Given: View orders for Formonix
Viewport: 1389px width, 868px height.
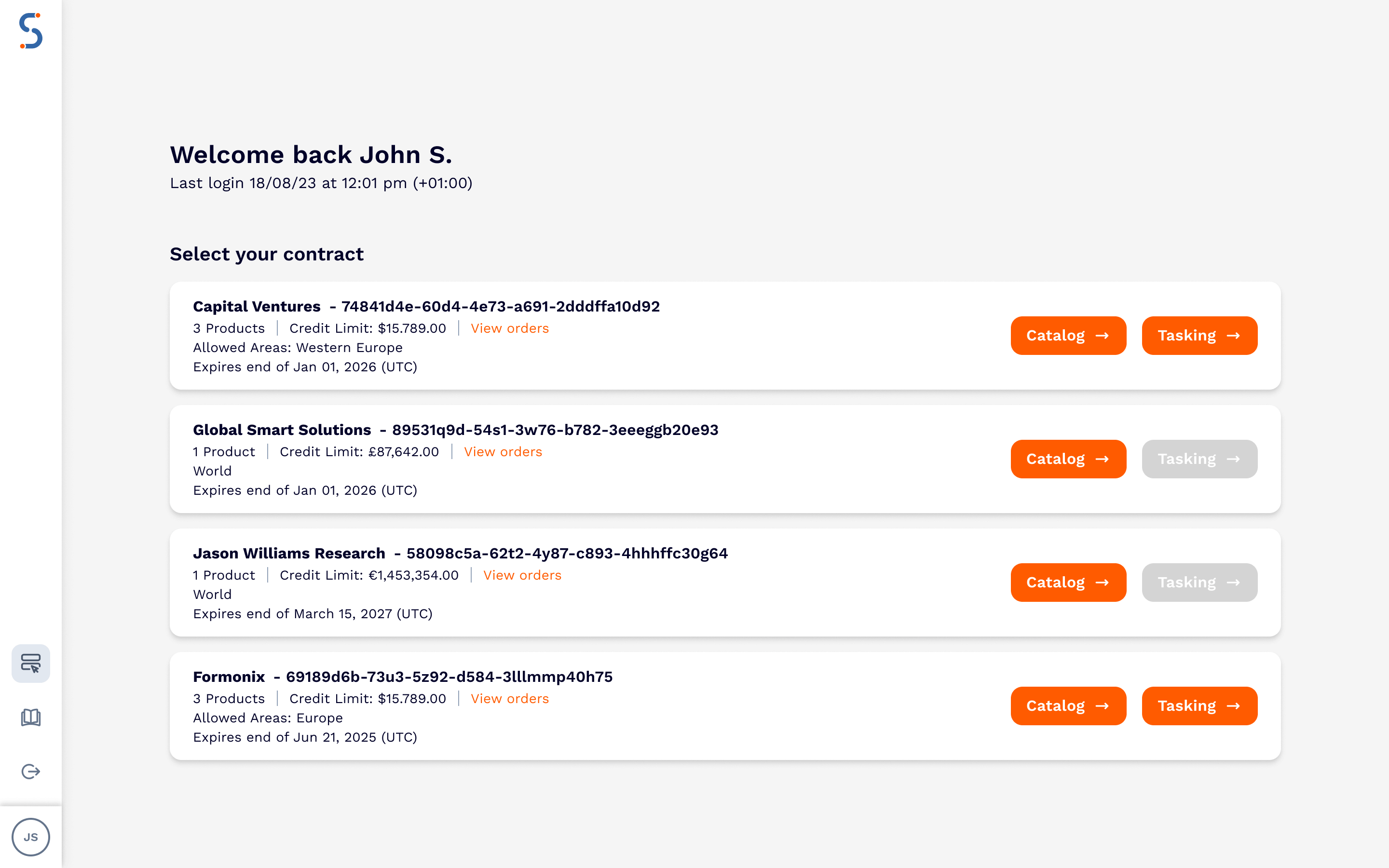Looking at the screenshot, I should pyautogui.click(x=509, y=698).
